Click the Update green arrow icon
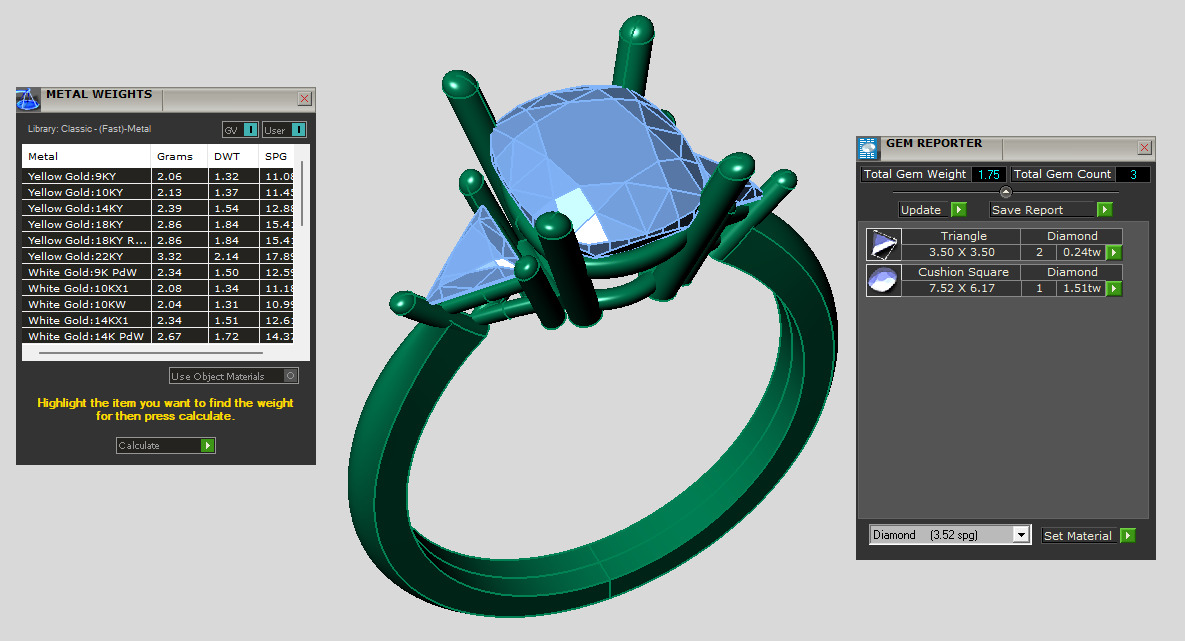Image resolution: width=1185 pixels, height=641 pixels. (x=958, y=209)
